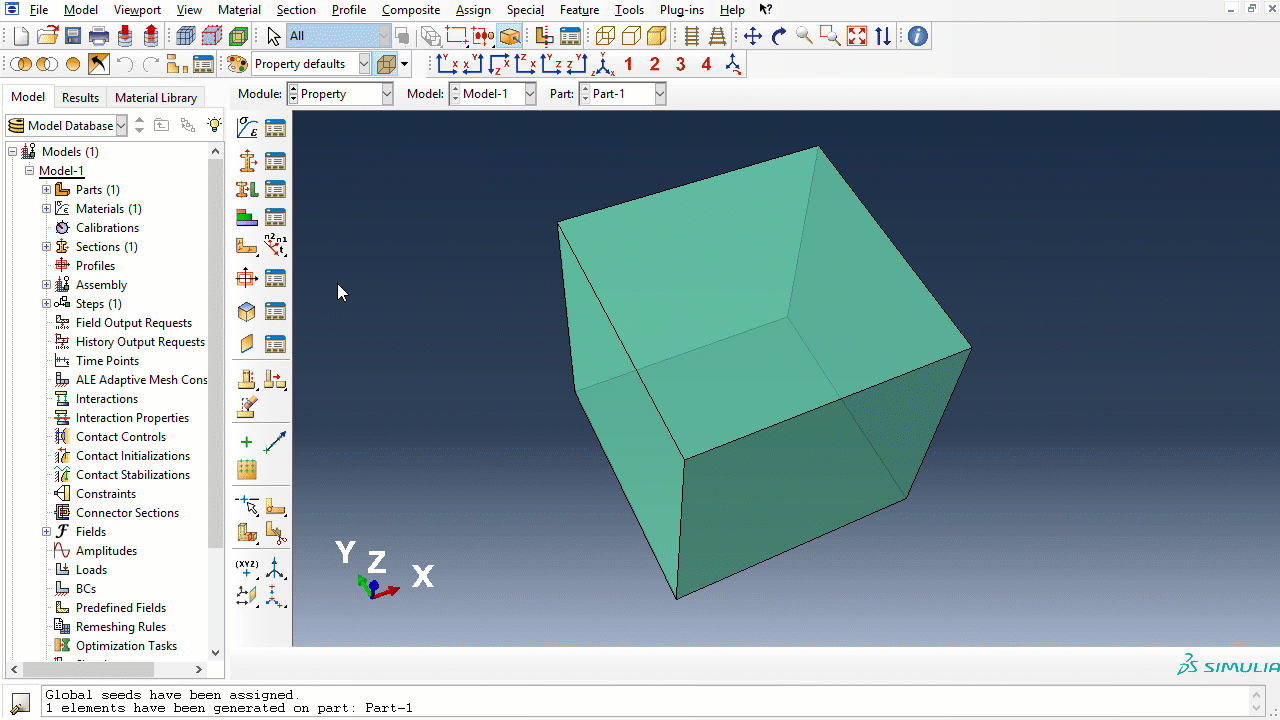Image resolution: width=1280 pixels, height=720 pixels.
Task: Click the Create Material sigma-epsilon icon
Action: point(247,128)
